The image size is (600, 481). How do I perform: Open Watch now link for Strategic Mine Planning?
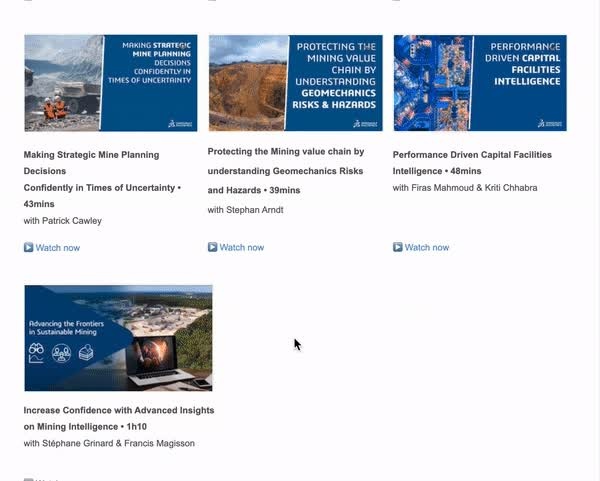(x=58, y=248)
